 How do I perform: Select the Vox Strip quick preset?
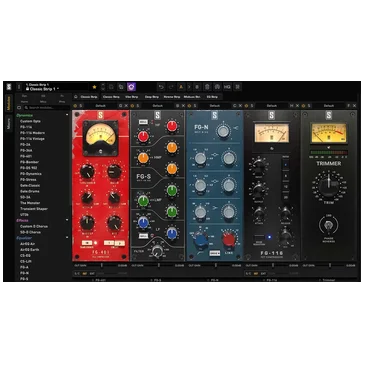click(x=131, y=97)
